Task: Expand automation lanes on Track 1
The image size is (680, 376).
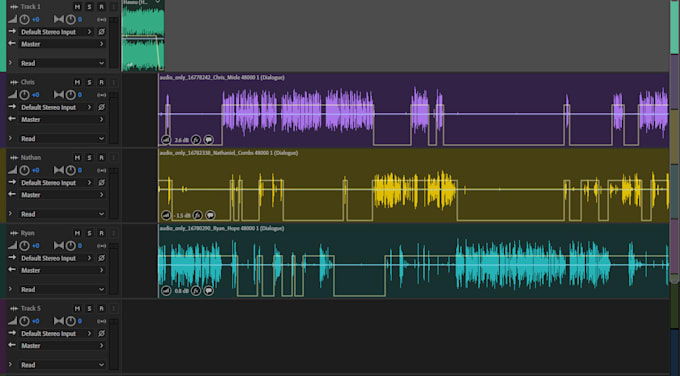Action: point(11,63)
